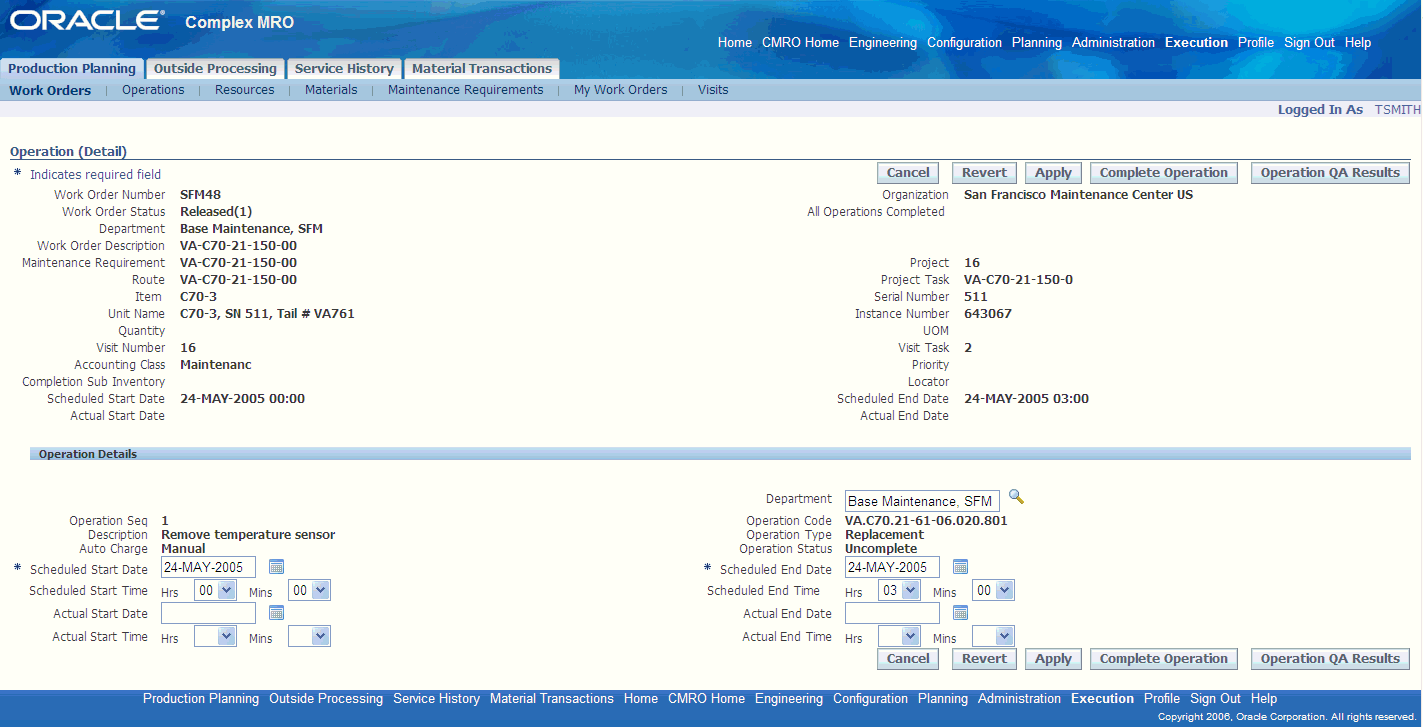Expand the Scheduled Start Time Hrs dropdown

pyautogui.click(x=215, y=590)
